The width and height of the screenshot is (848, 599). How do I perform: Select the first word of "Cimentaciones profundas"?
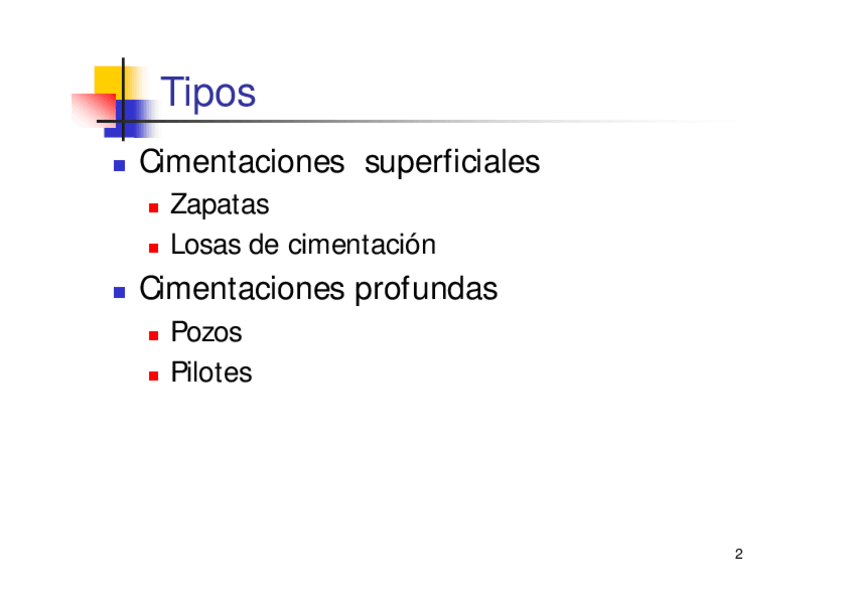[241, 290]
